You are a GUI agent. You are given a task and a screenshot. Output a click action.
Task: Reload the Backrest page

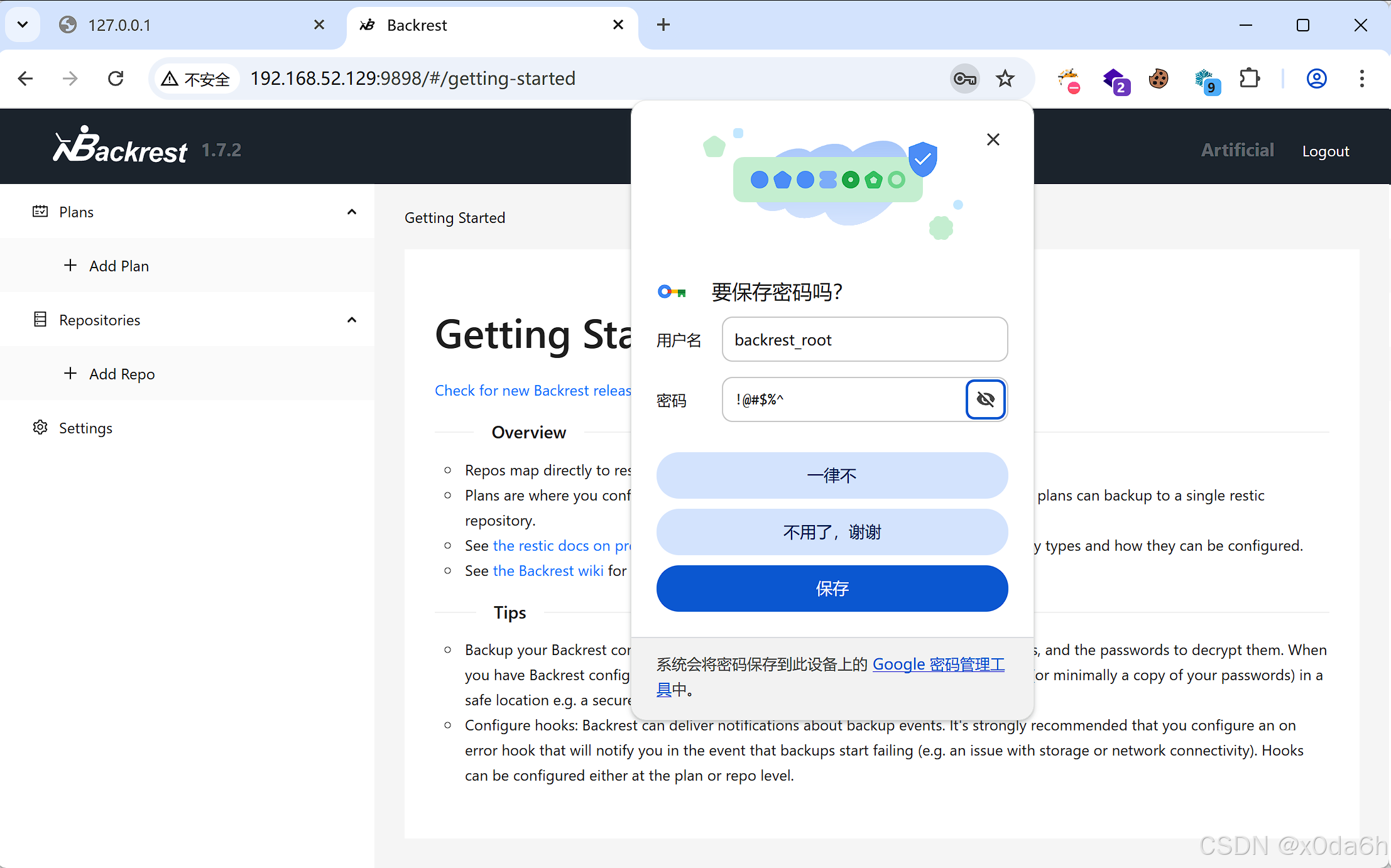pyautogui.click(x=116, y=79)
